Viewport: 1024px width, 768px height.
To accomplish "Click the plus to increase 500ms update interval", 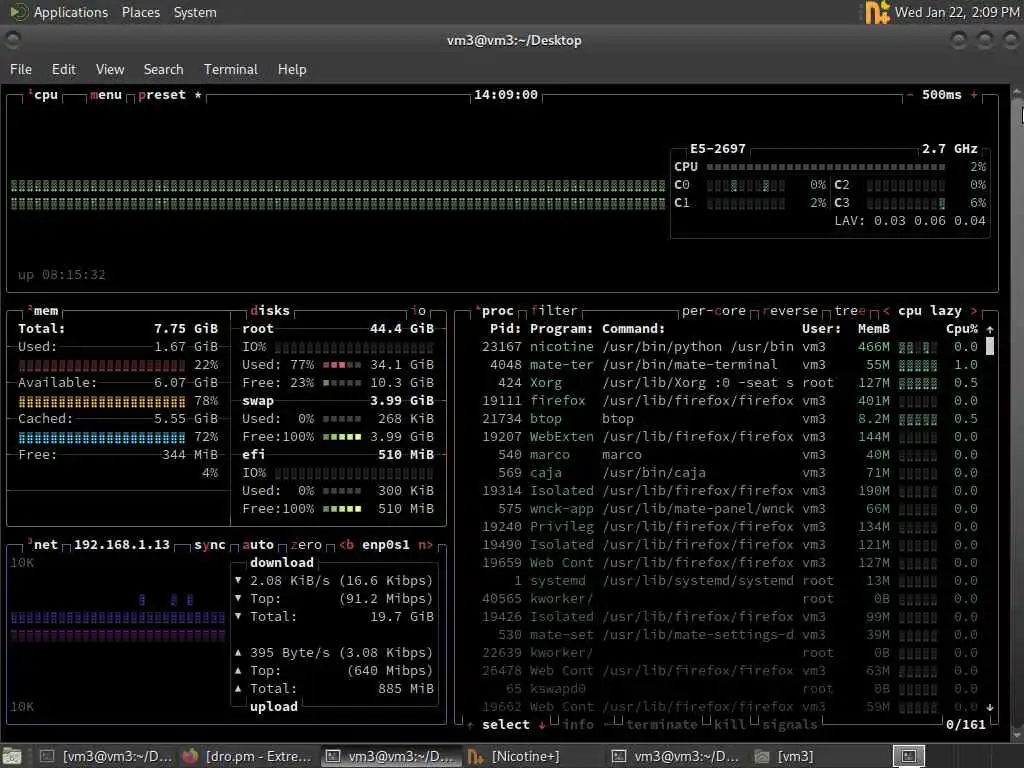I will (974, 95).
